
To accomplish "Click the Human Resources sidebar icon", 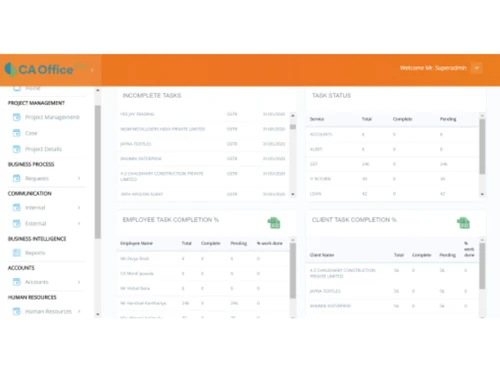I will [x=16, y=311].
